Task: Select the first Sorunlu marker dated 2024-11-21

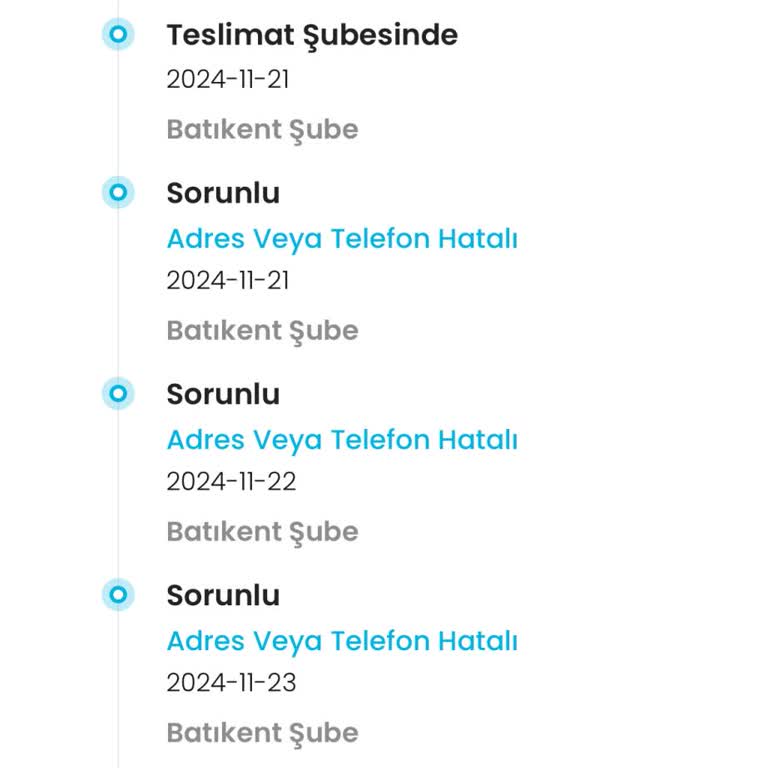Action: 118,192
